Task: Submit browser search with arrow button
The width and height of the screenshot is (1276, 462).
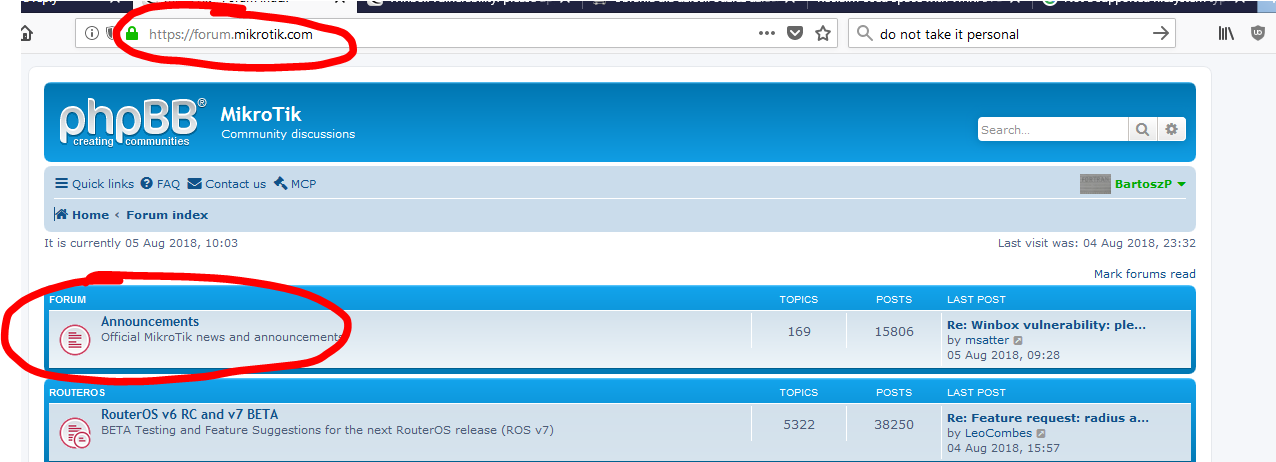Action: pos(1160,34)
